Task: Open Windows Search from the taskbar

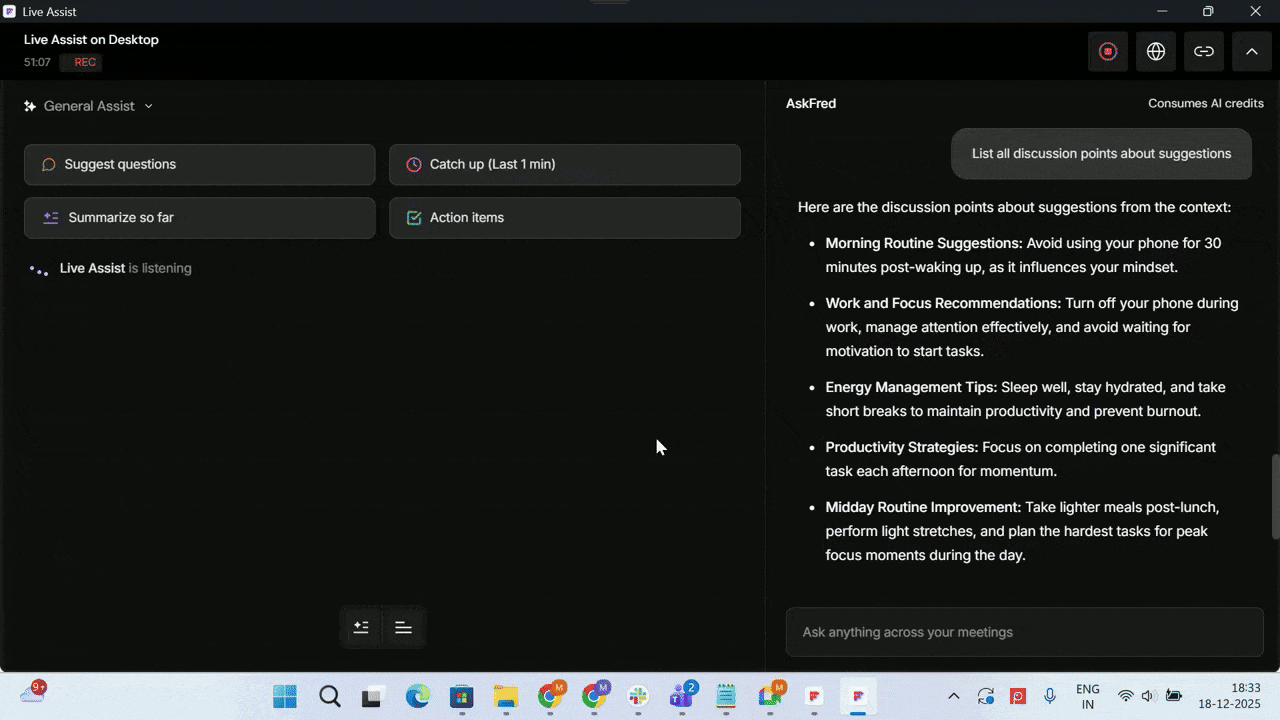Action: [x=330, y=696]
